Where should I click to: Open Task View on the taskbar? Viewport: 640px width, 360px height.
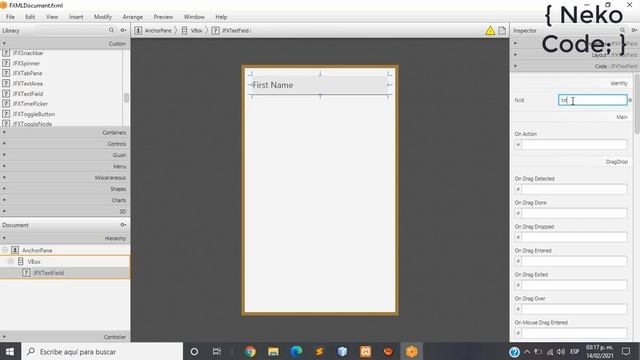click(x=217, y=351)
